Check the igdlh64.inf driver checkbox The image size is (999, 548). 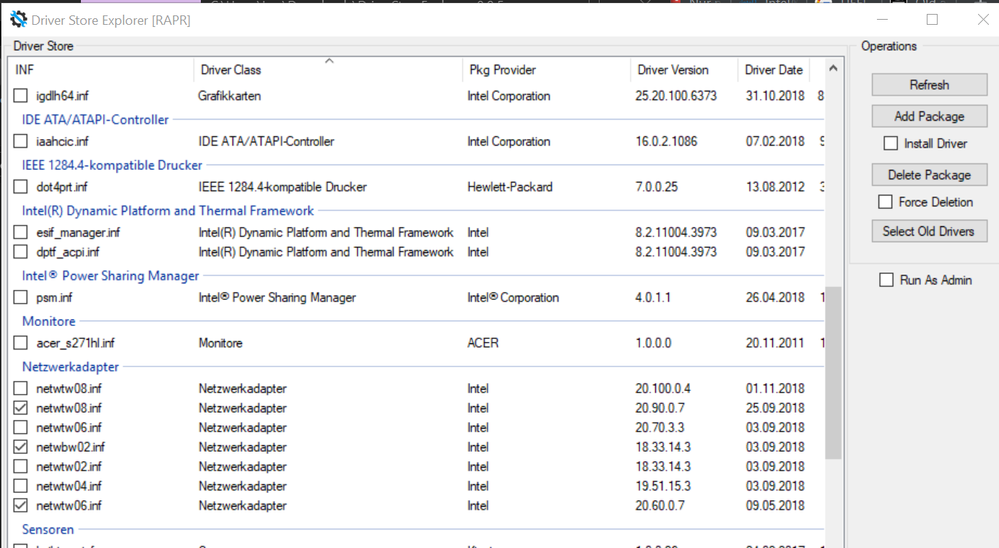point(21,96)
